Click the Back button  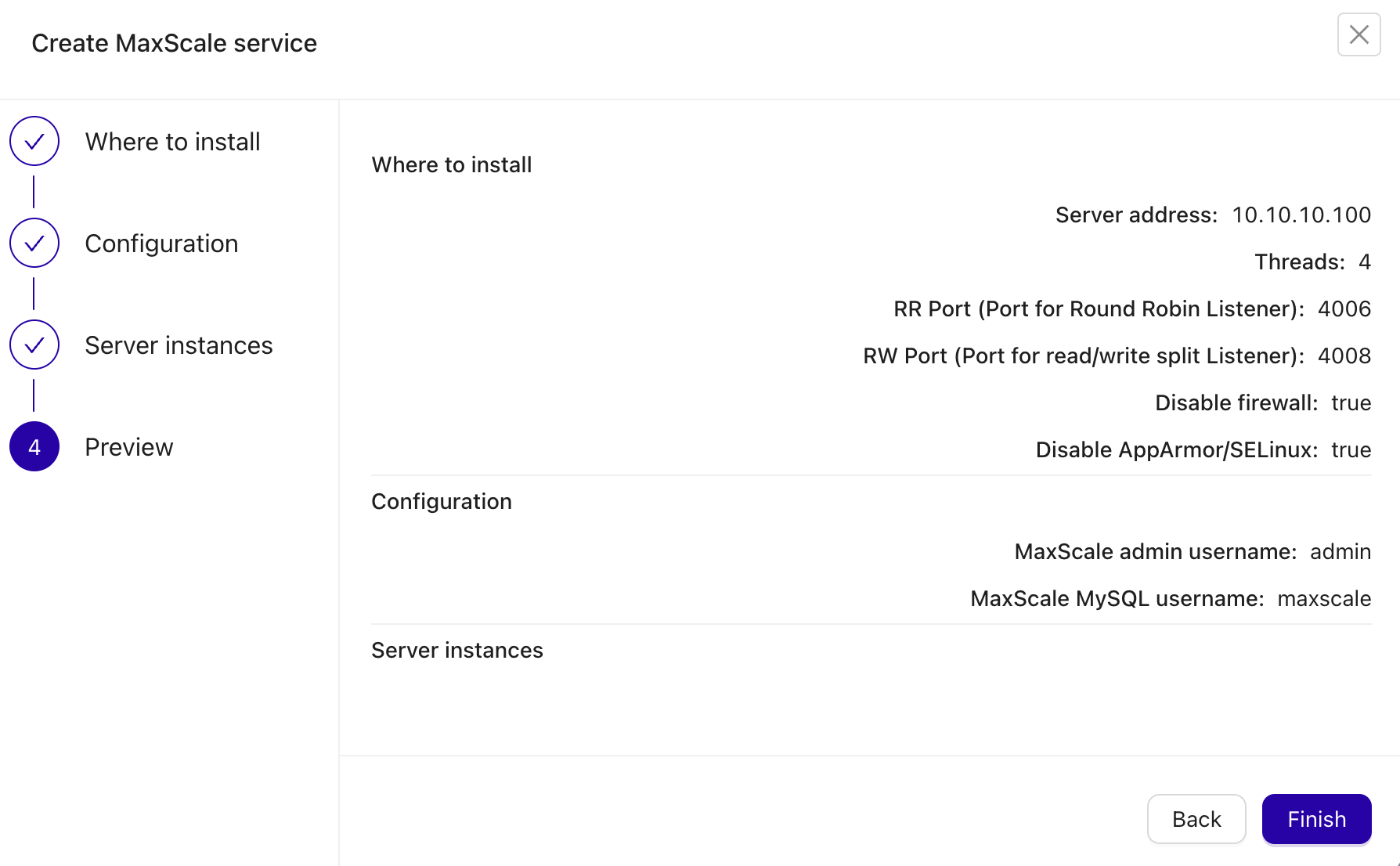[1196, 819]
